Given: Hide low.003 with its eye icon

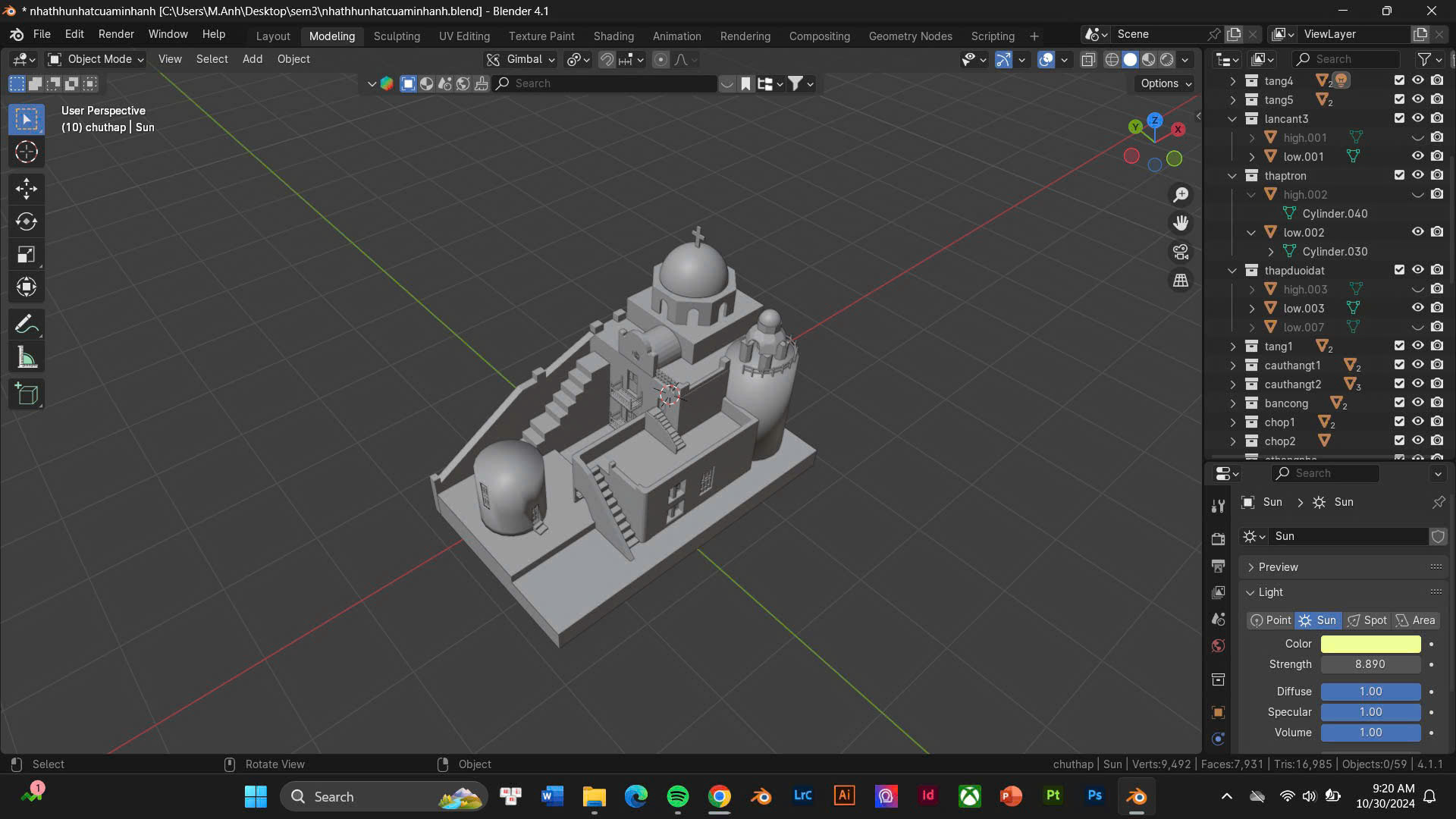Looking at the screenshot, I should [x=1417, y=308].
